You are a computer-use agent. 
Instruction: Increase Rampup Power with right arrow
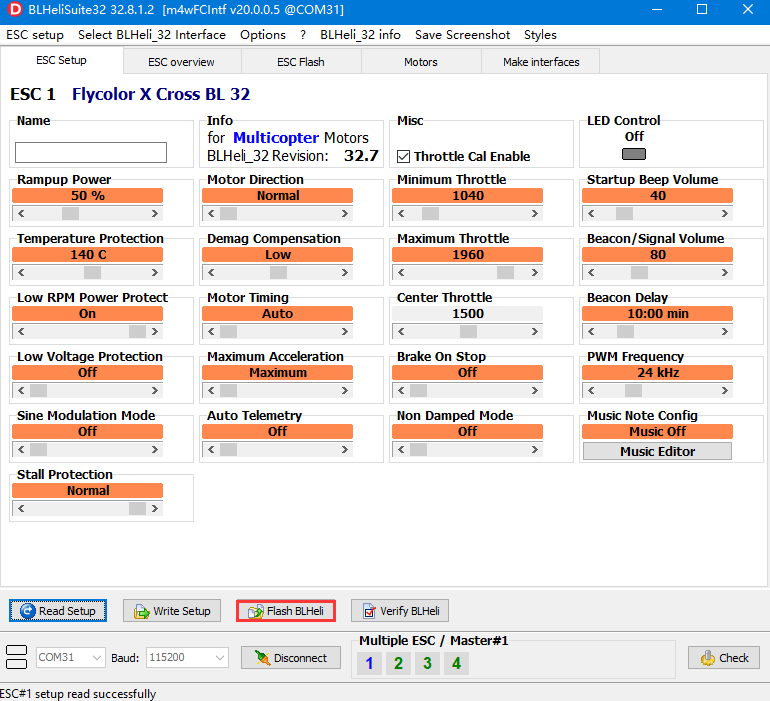[155, 214]
